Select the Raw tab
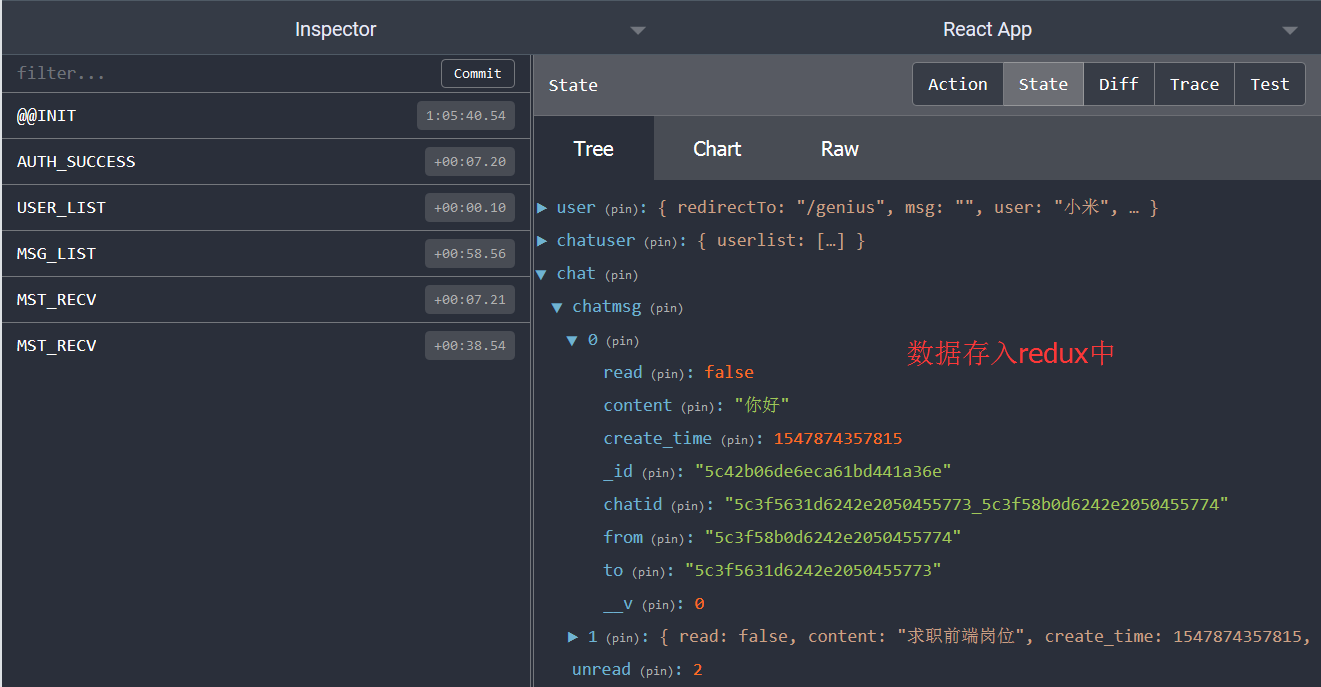The width and height of the screenshot is (1321, 687). point(840,149)
